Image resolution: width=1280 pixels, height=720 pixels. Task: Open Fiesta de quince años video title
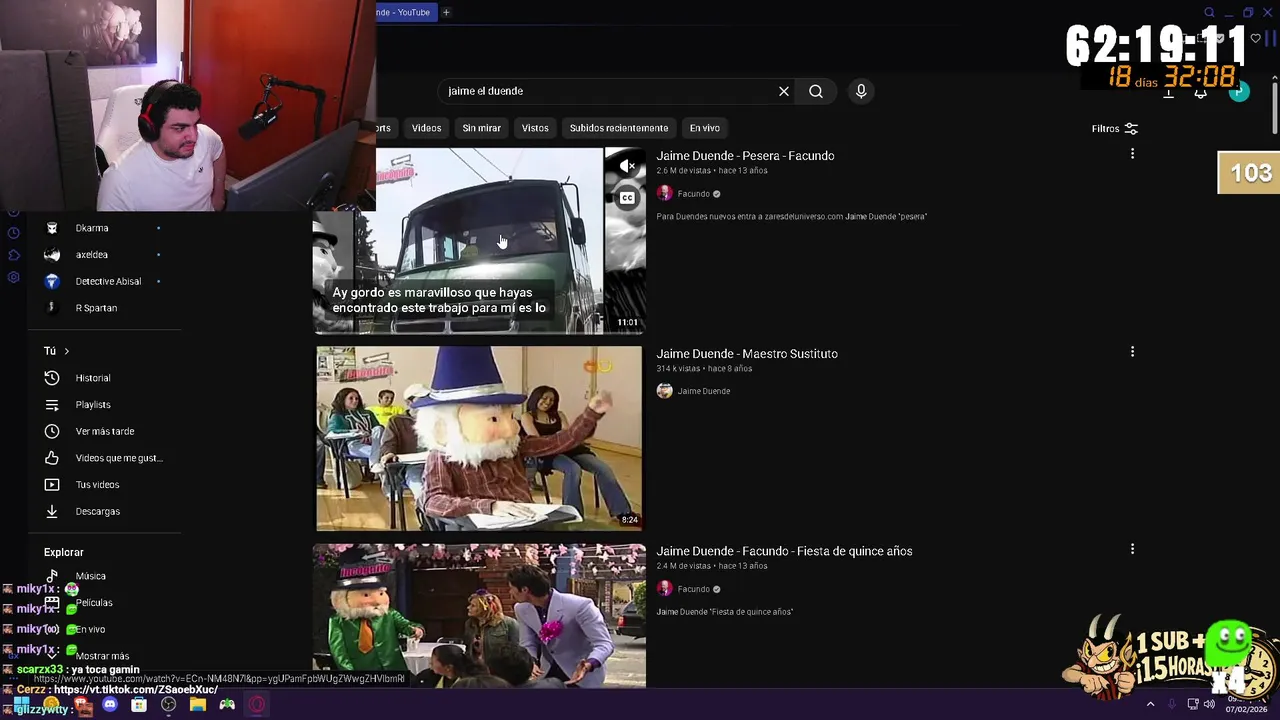[784, 551]
